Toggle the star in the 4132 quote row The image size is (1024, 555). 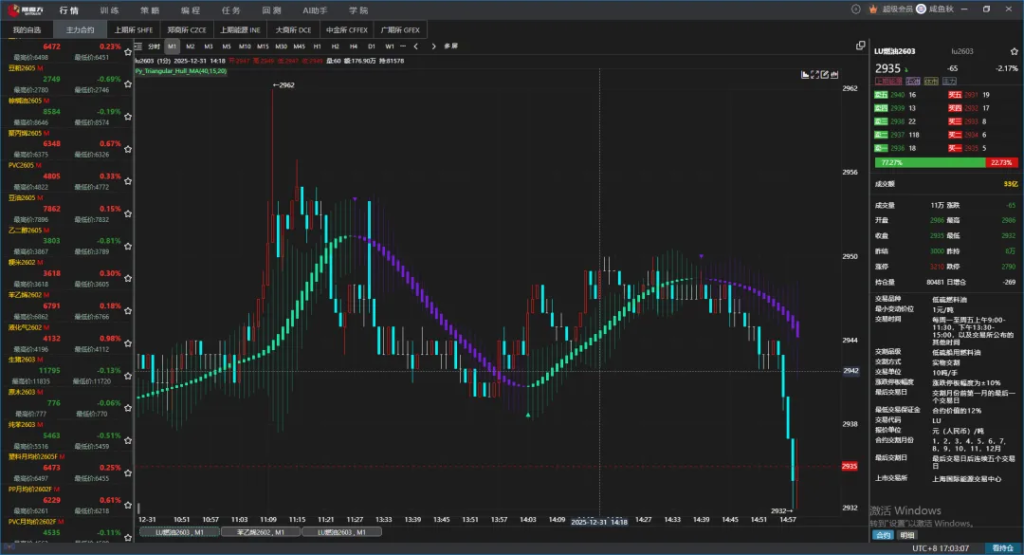coord(128,343)
